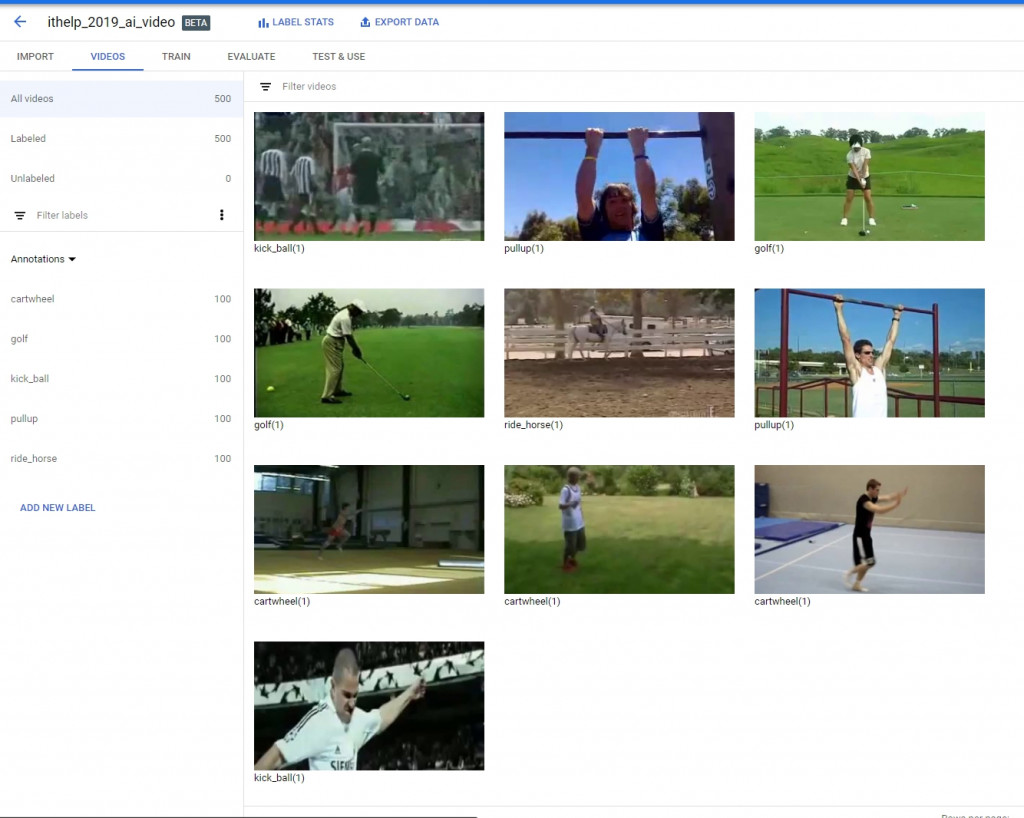Image resolution: width=1024 pixels, height=818 pixels.
Task: Switch to the TRAIN tab
Action: [176, 57]
